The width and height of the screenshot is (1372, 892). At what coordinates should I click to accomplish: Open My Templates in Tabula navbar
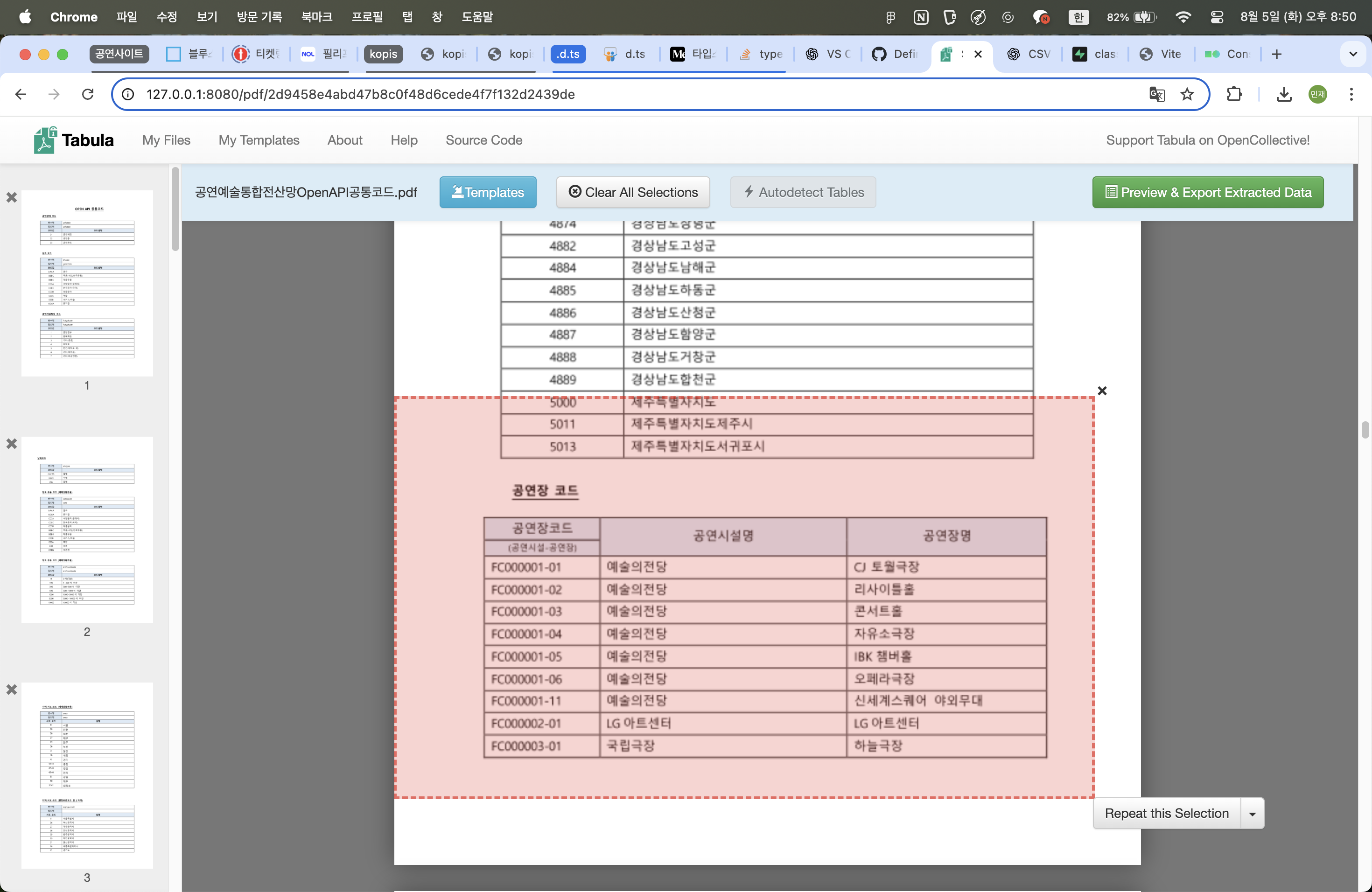click(259, 140)
